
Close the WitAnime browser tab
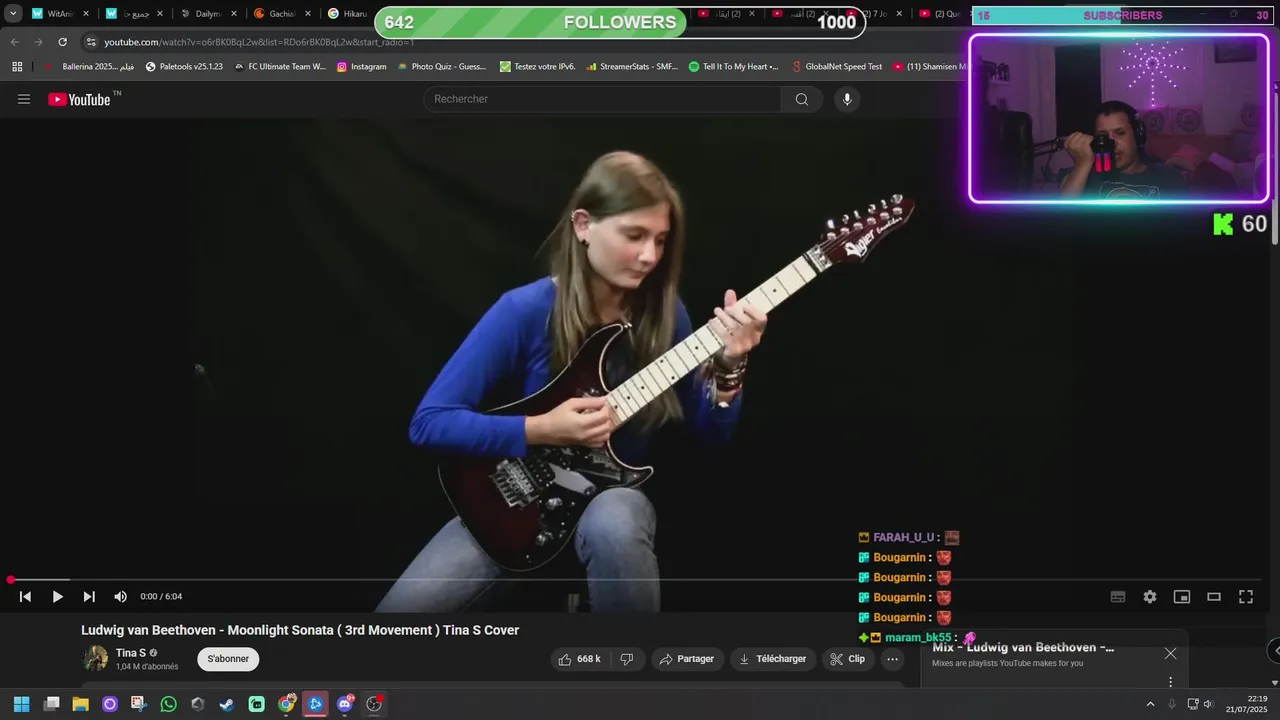86,14
